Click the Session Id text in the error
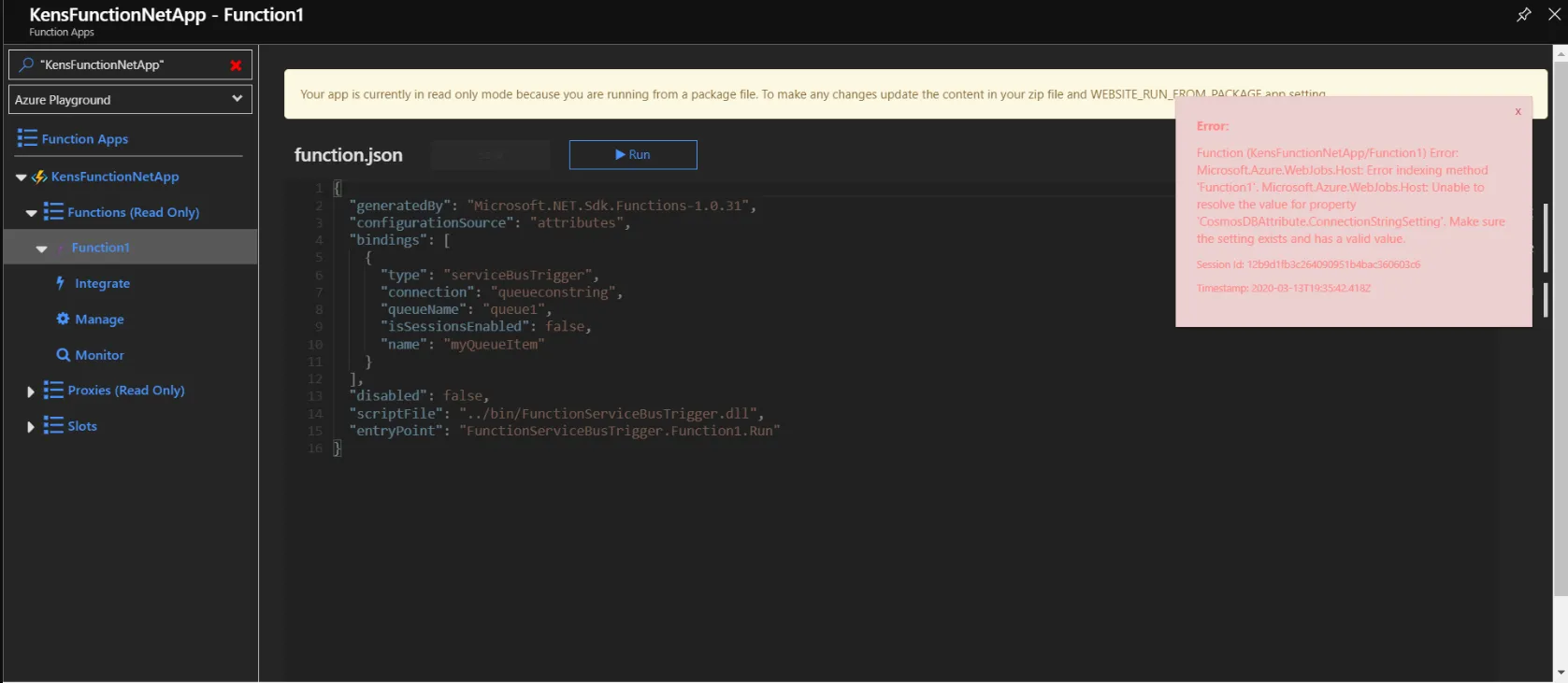 (1308, 264)
